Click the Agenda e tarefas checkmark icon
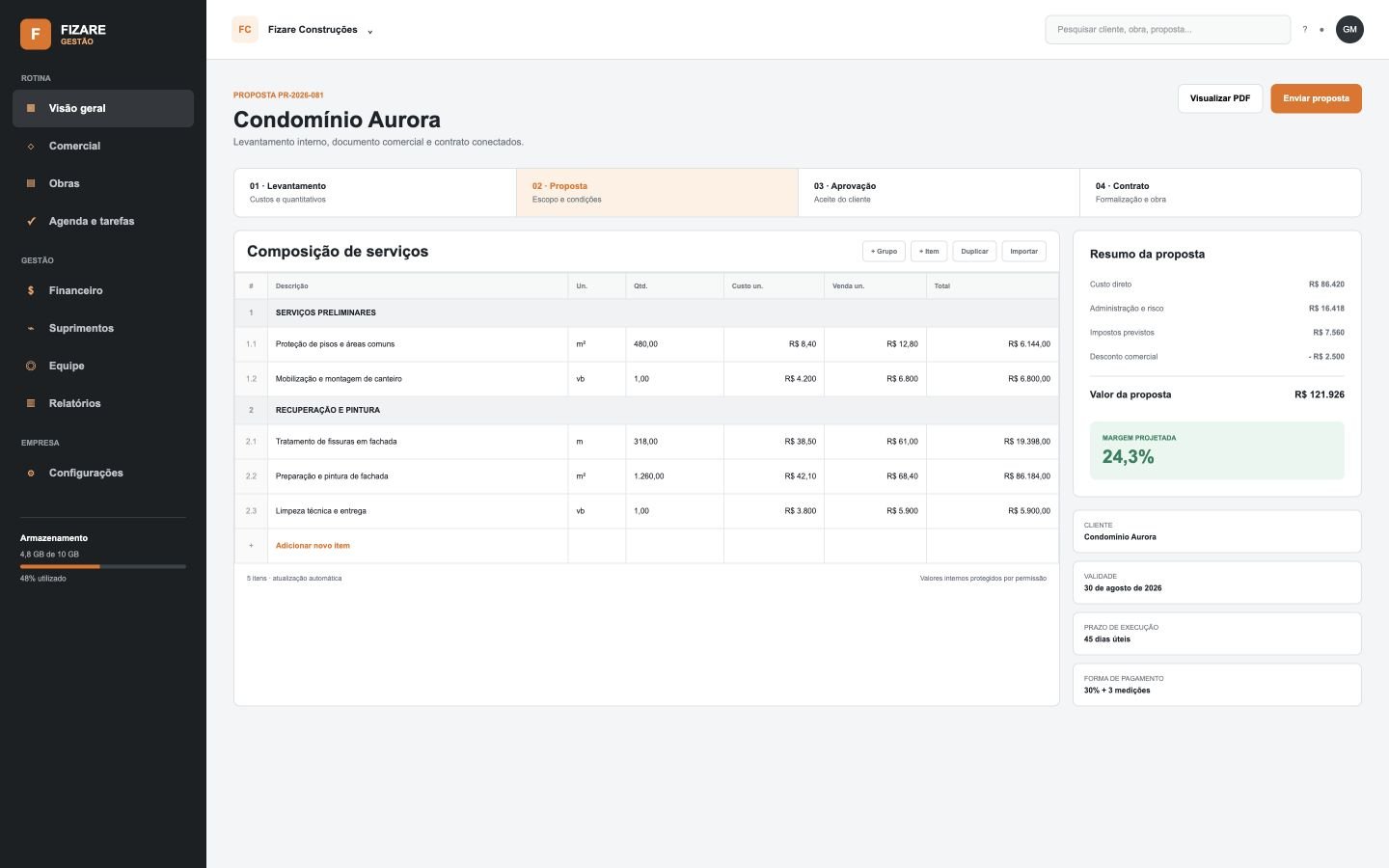This screenshot has width=1389, height=868. point(31,221)
